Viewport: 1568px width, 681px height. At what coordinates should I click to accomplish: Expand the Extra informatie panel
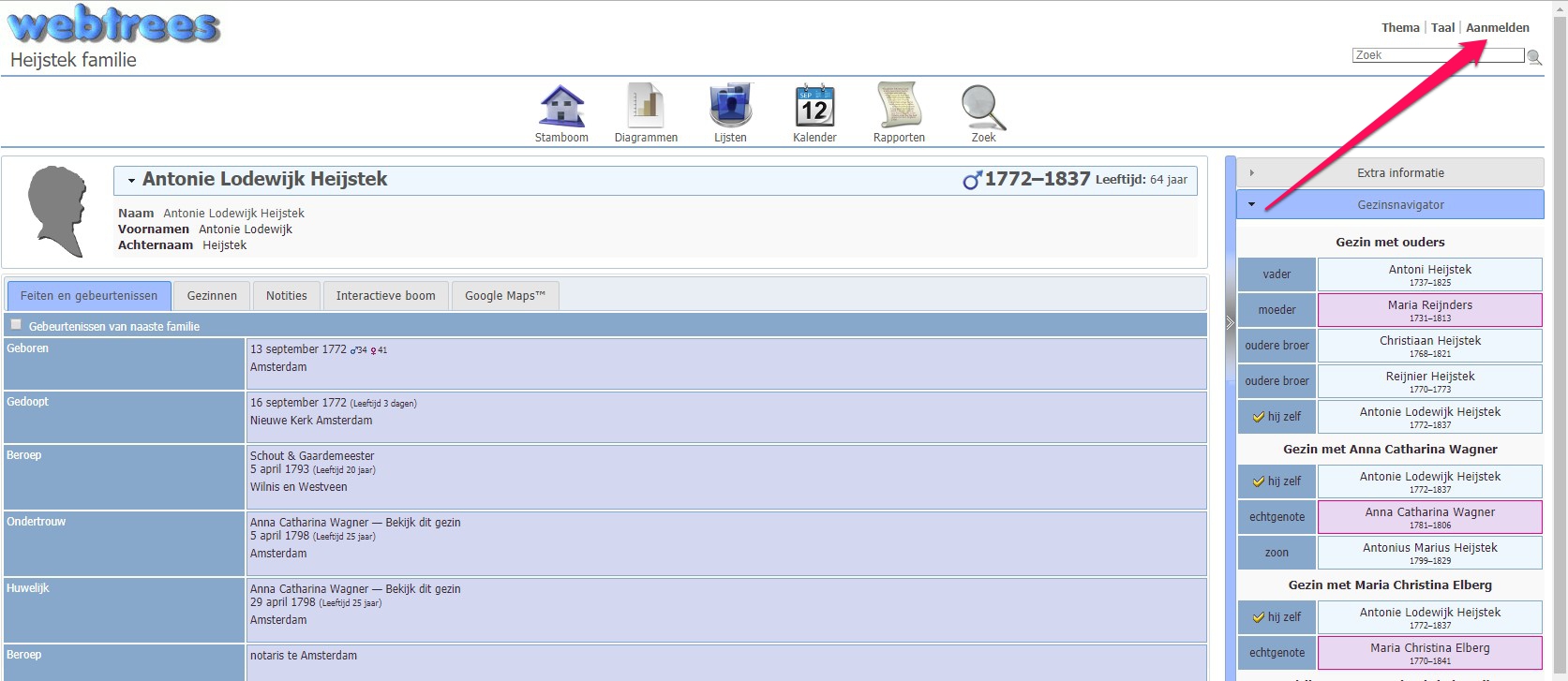coord(1390,173)
